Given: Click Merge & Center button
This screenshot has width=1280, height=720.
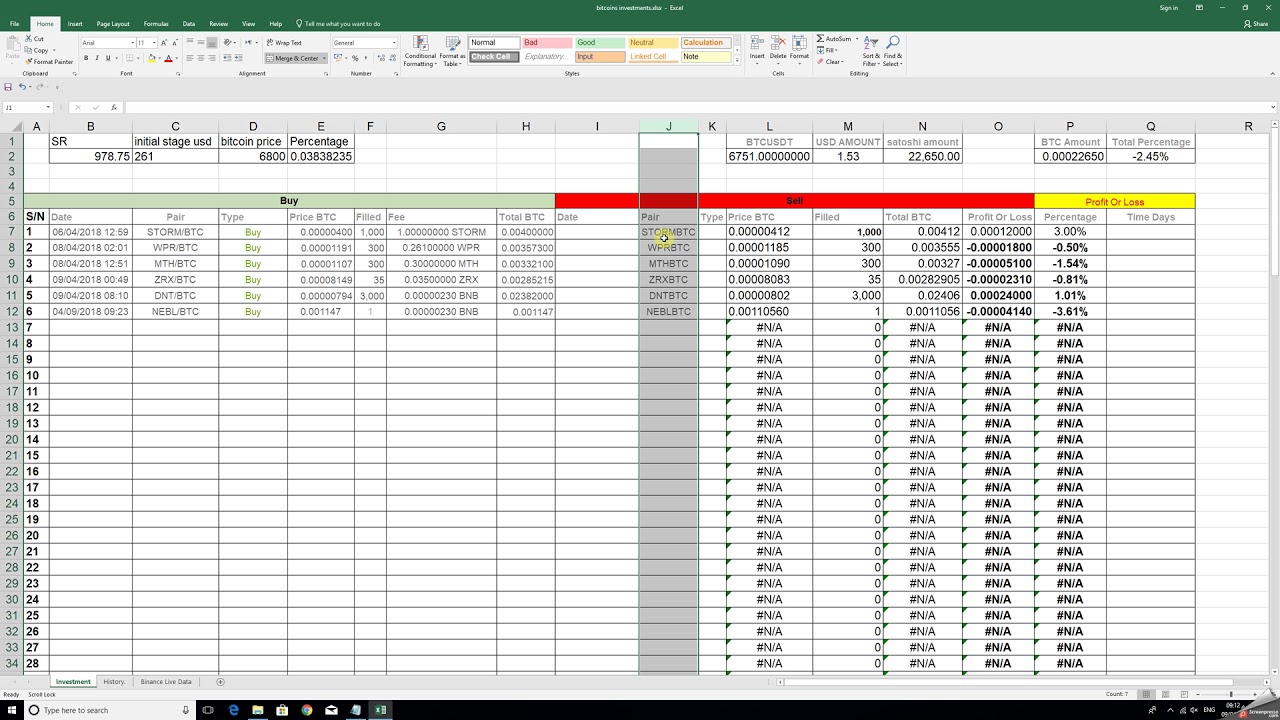Looking at the screenshot, I should [293, 58].
